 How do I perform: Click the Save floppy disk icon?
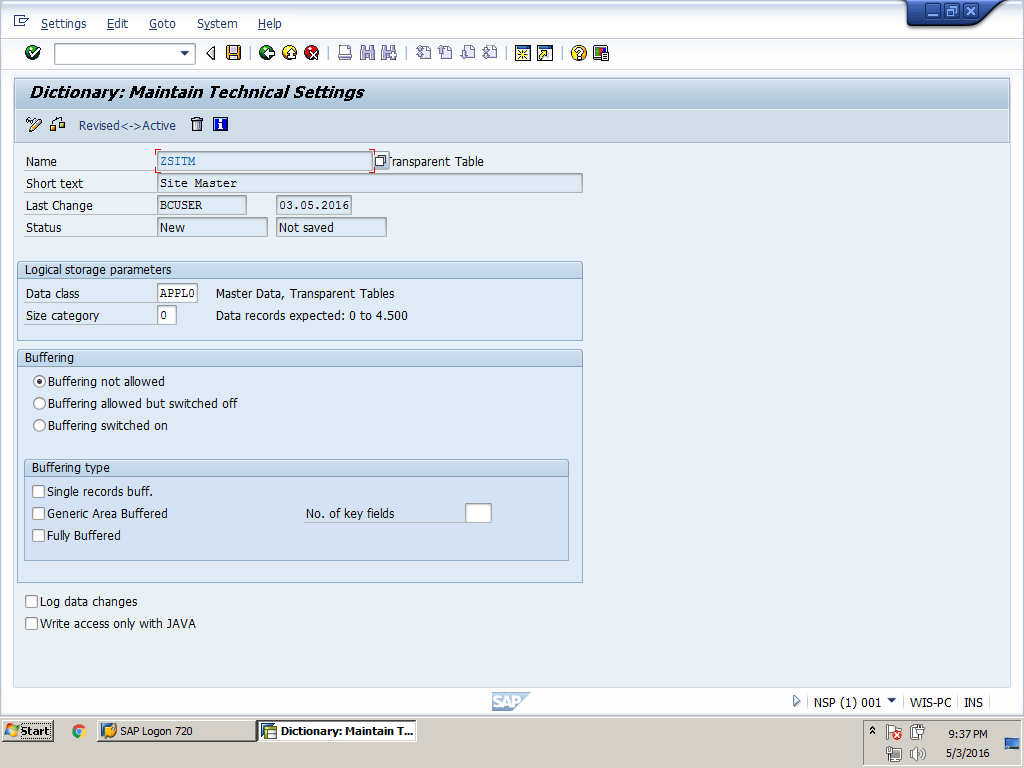pos(233,53)
